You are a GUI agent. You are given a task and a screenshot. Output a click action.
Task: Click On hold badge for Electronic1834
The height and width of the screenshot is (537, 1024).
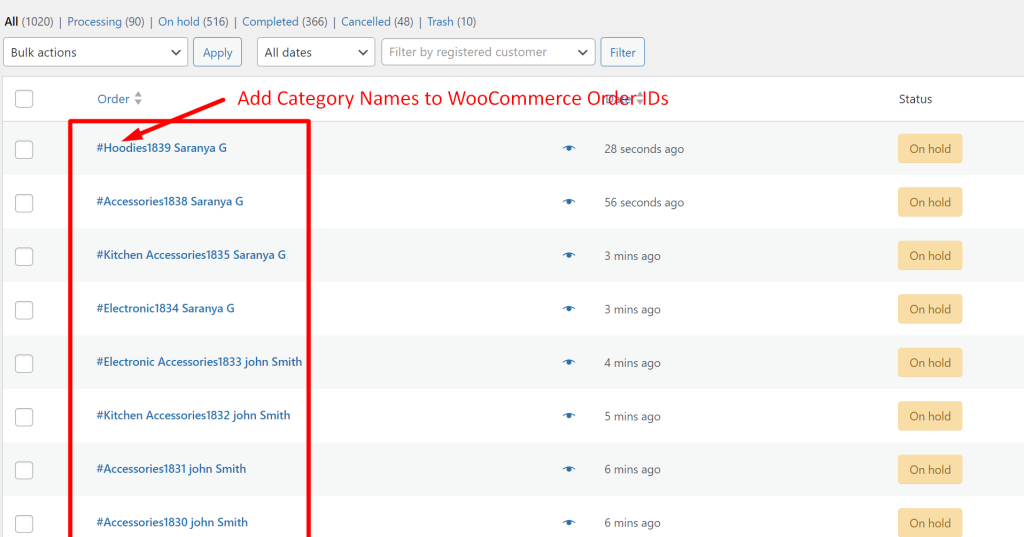click(930, 309)
